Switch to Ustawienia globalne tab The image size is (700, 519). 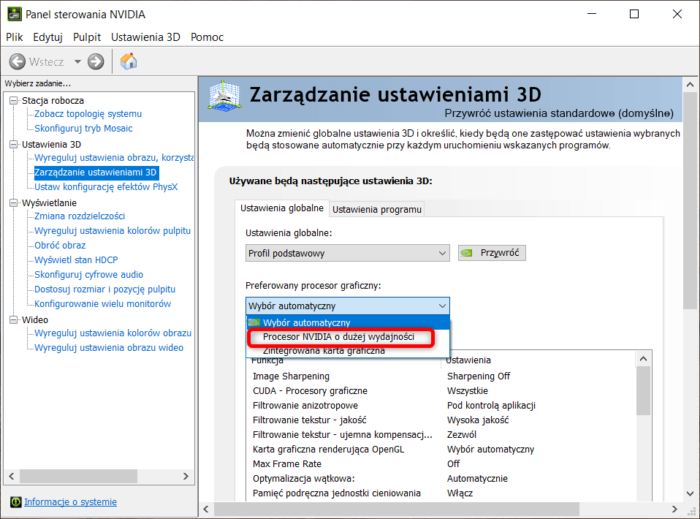(x=282, y=208)
